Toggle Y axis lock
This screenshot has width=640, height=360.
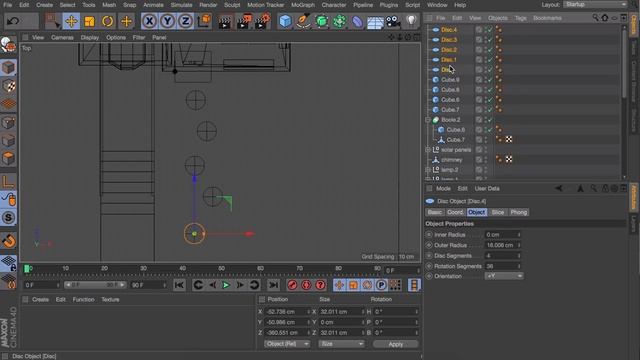167,21
